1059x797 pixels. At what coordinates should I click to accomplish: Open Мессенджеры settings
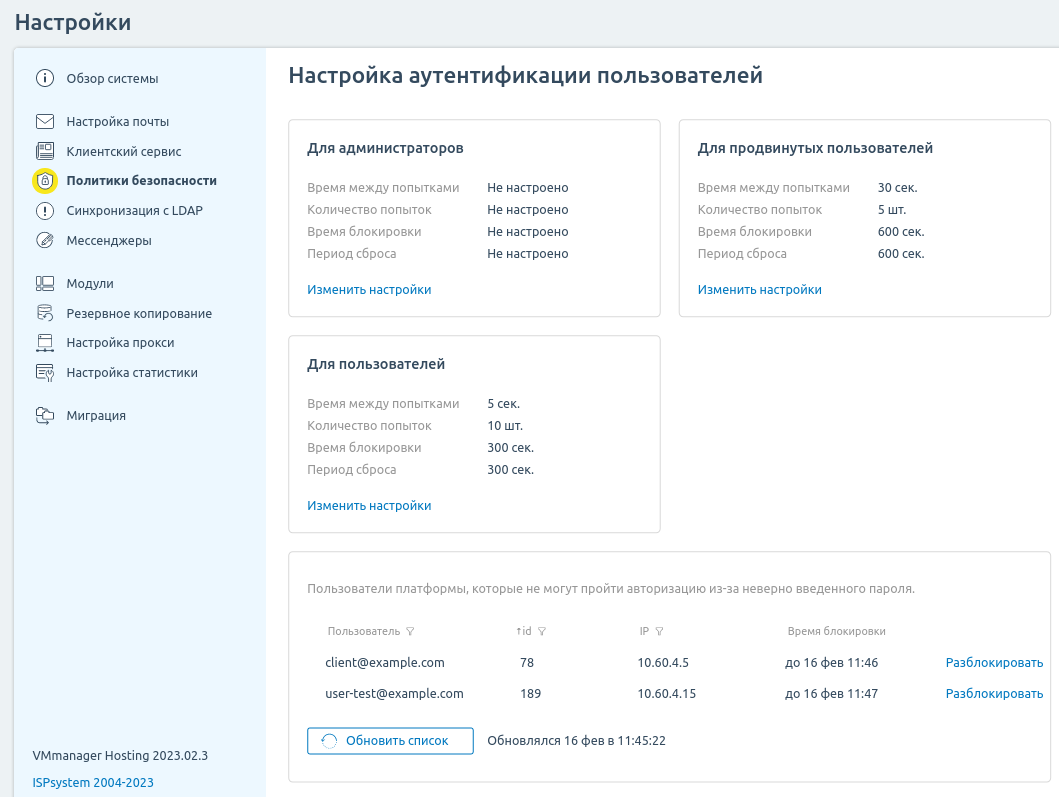[x=109, y=240]
